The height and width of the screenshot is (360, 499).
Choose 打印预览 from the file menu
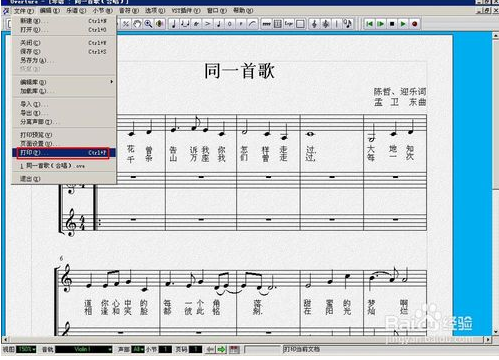(64, 135)
